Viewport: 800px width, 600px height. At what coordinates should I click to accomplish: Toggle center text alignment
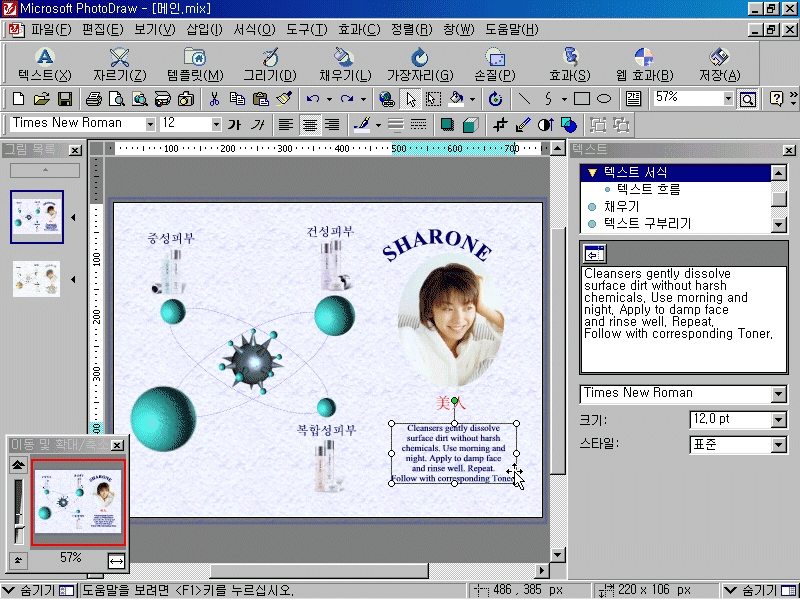[309, 124]
